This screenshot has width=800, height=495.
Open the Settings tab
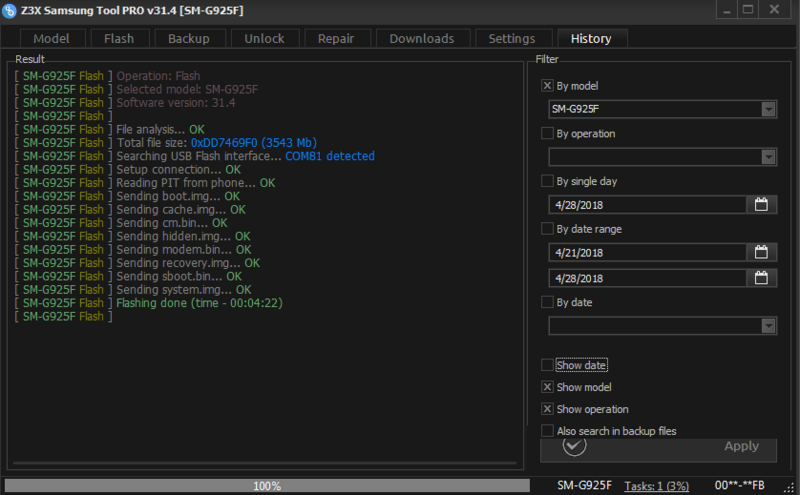(512, 39)
